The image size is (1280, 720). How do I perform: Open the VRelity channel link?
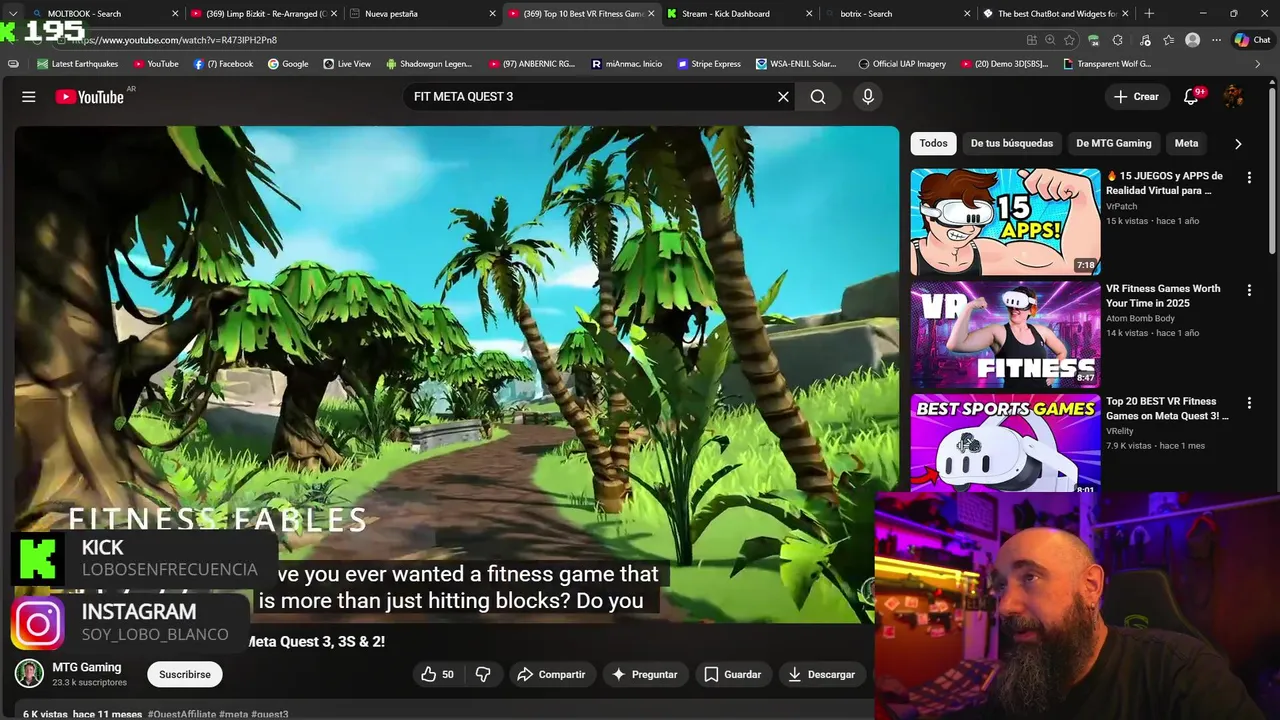click(x=1120, y=431)
